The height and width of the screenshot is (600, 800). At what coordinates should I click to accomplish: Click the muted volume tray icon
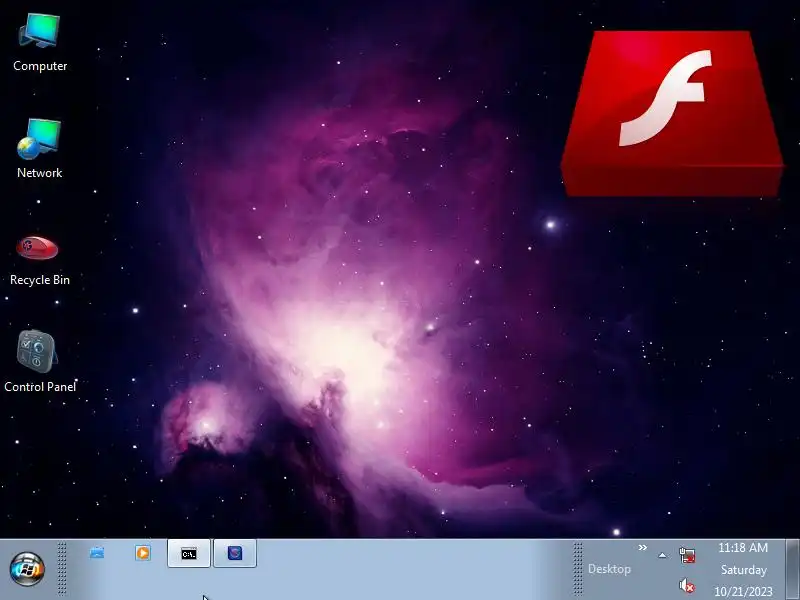(x=687, y=585)
